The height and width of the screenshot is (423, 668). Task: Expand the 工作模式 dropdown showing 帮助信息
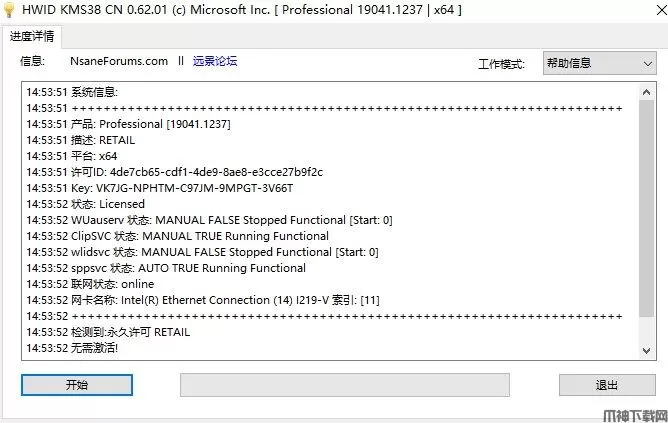click(599, 63)
